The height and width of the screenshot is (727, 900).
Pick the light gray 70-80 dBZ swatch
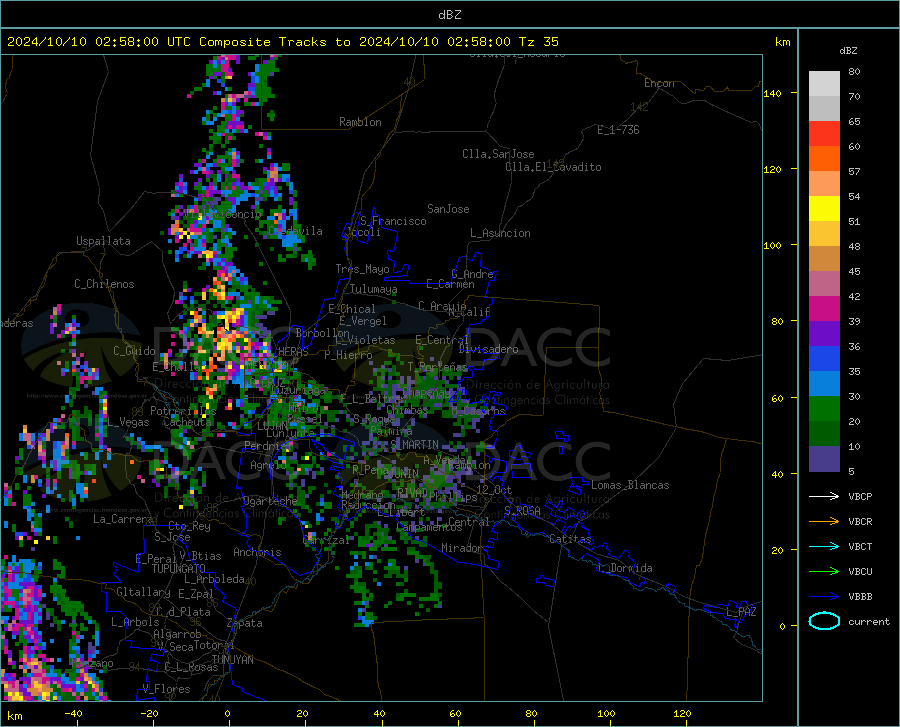click(824, 84)
